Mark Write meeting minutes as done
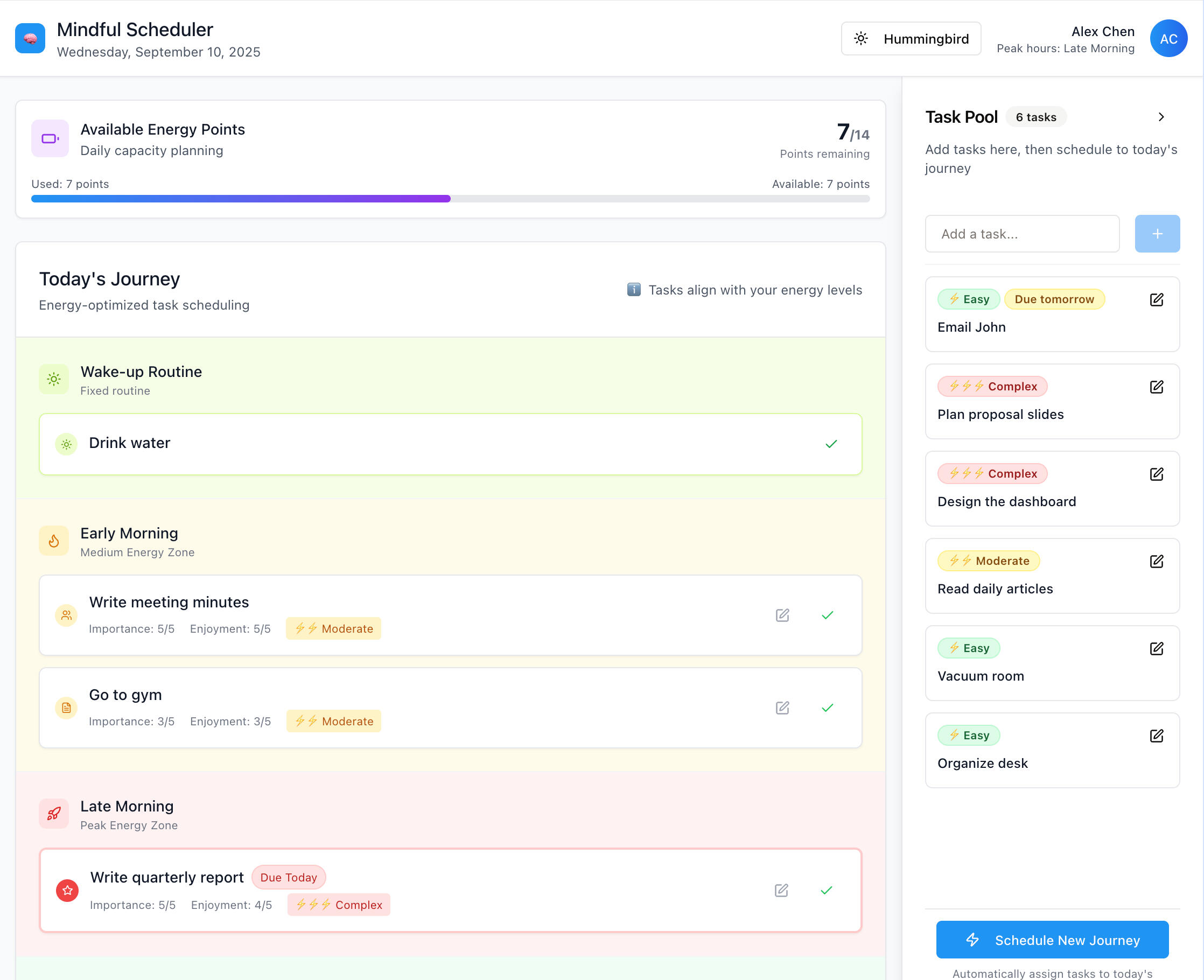Screen dimensions: 1204x980 [x=827, y=615]
